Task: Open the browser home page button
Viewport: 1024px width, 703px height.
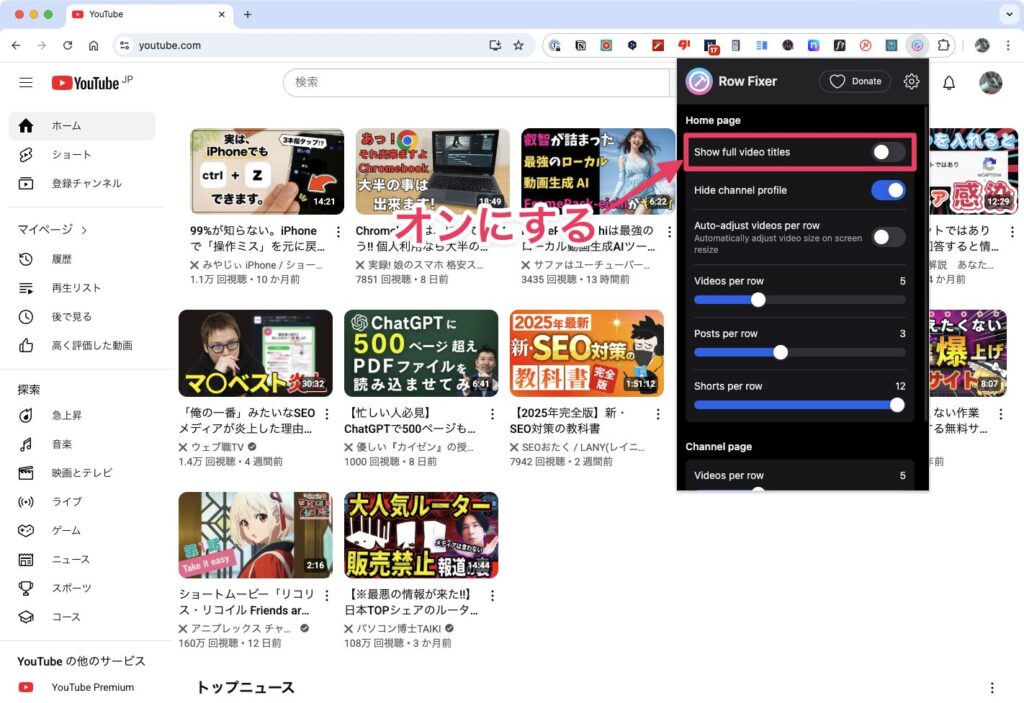Action: (93, 45)
